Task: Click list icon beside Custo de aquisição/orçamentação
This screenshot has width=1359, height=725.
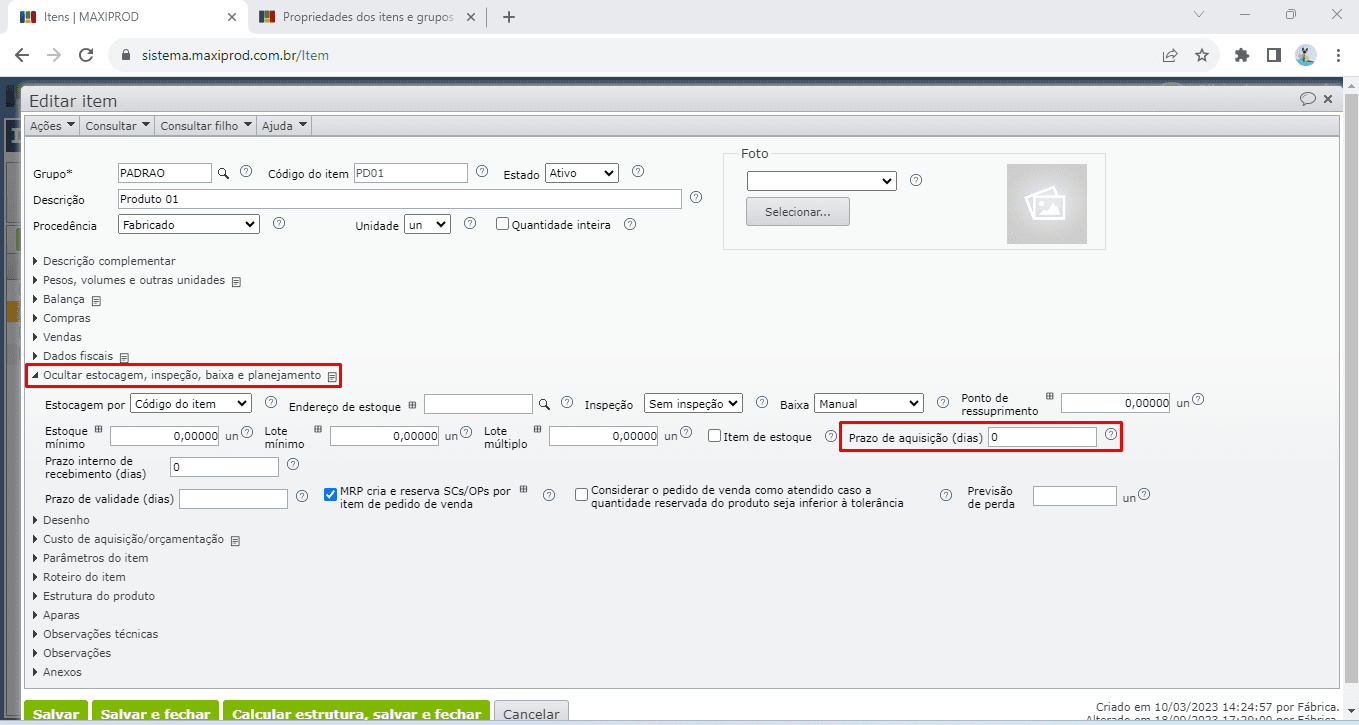Action: coord(235,540)
